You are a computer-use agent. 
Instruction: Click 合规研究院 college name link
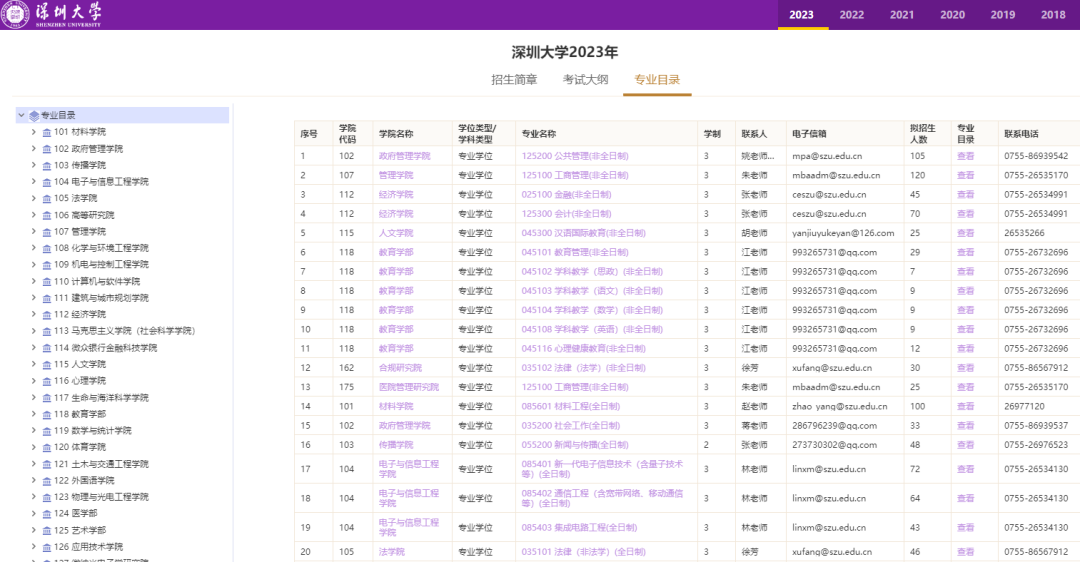tap(400, 368)
